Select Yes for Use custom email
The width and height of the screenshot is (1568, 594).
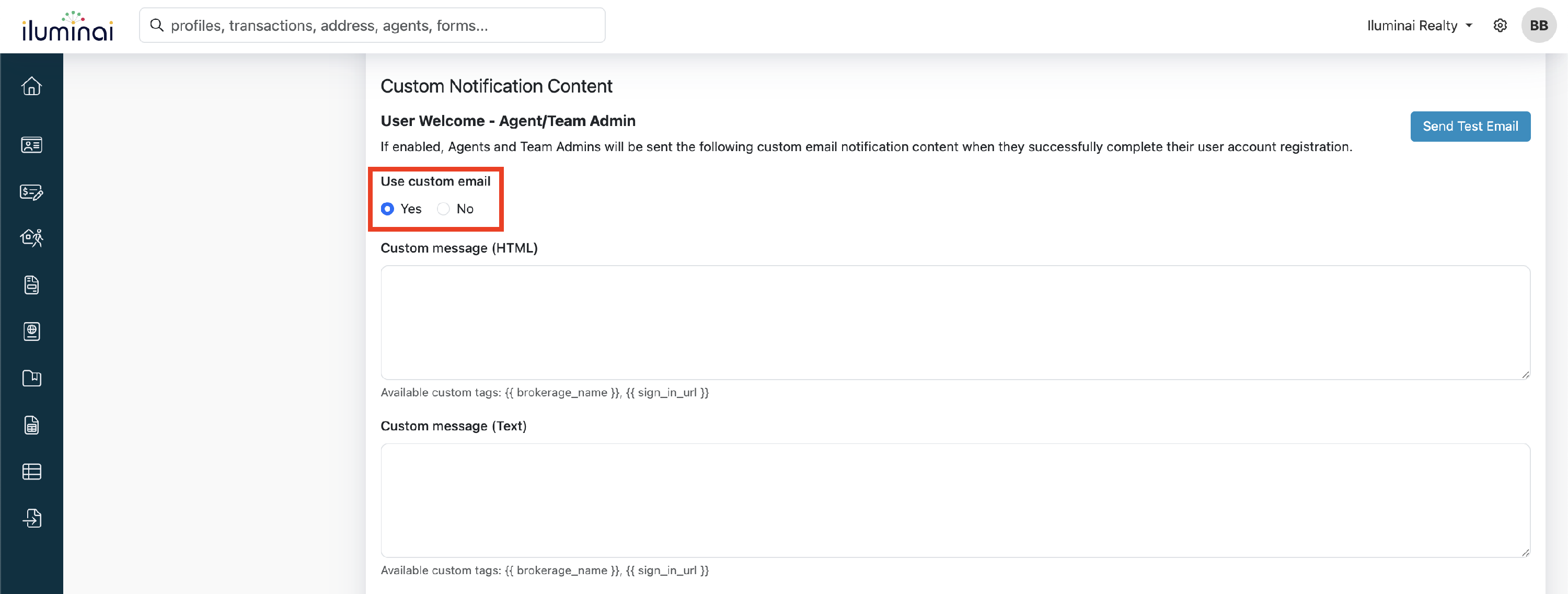pyautogui.click(x=387, y=209)
